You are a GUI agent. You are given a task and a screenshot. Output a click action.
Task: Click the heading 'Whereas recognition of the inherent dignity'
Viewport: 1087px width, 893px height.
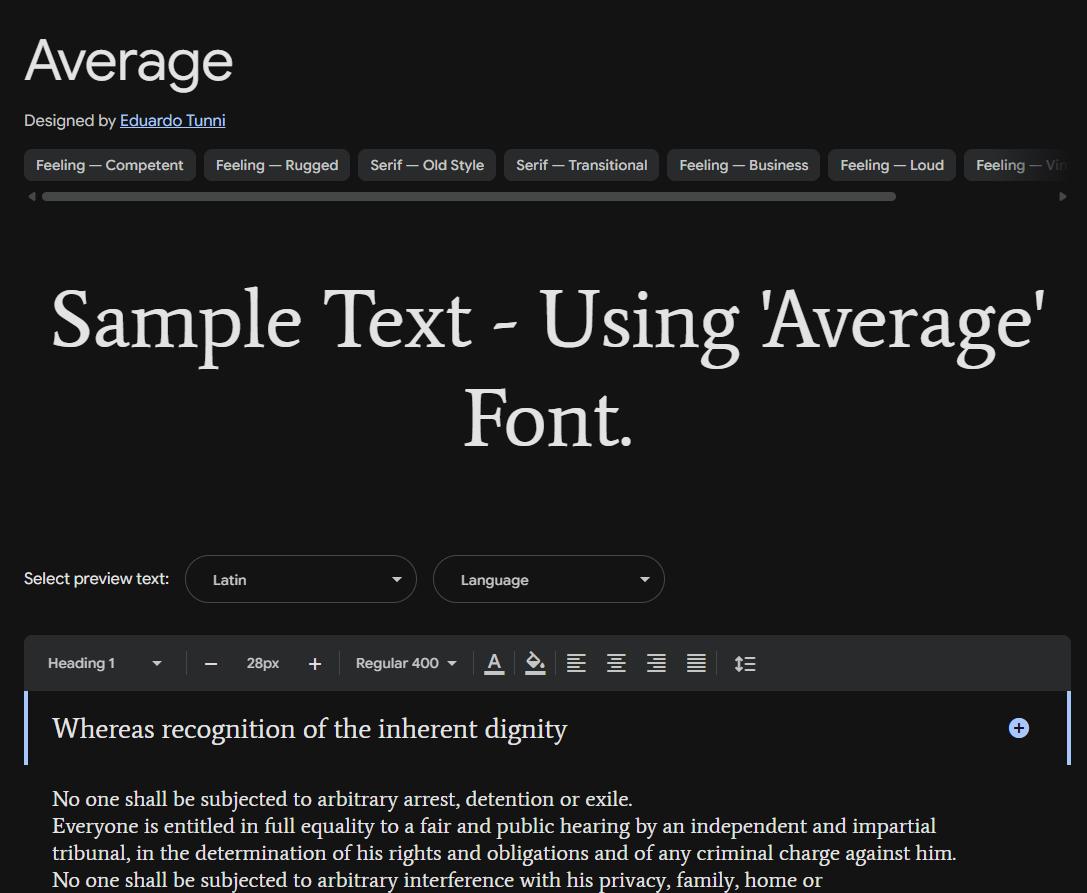[x=310, y=729]
